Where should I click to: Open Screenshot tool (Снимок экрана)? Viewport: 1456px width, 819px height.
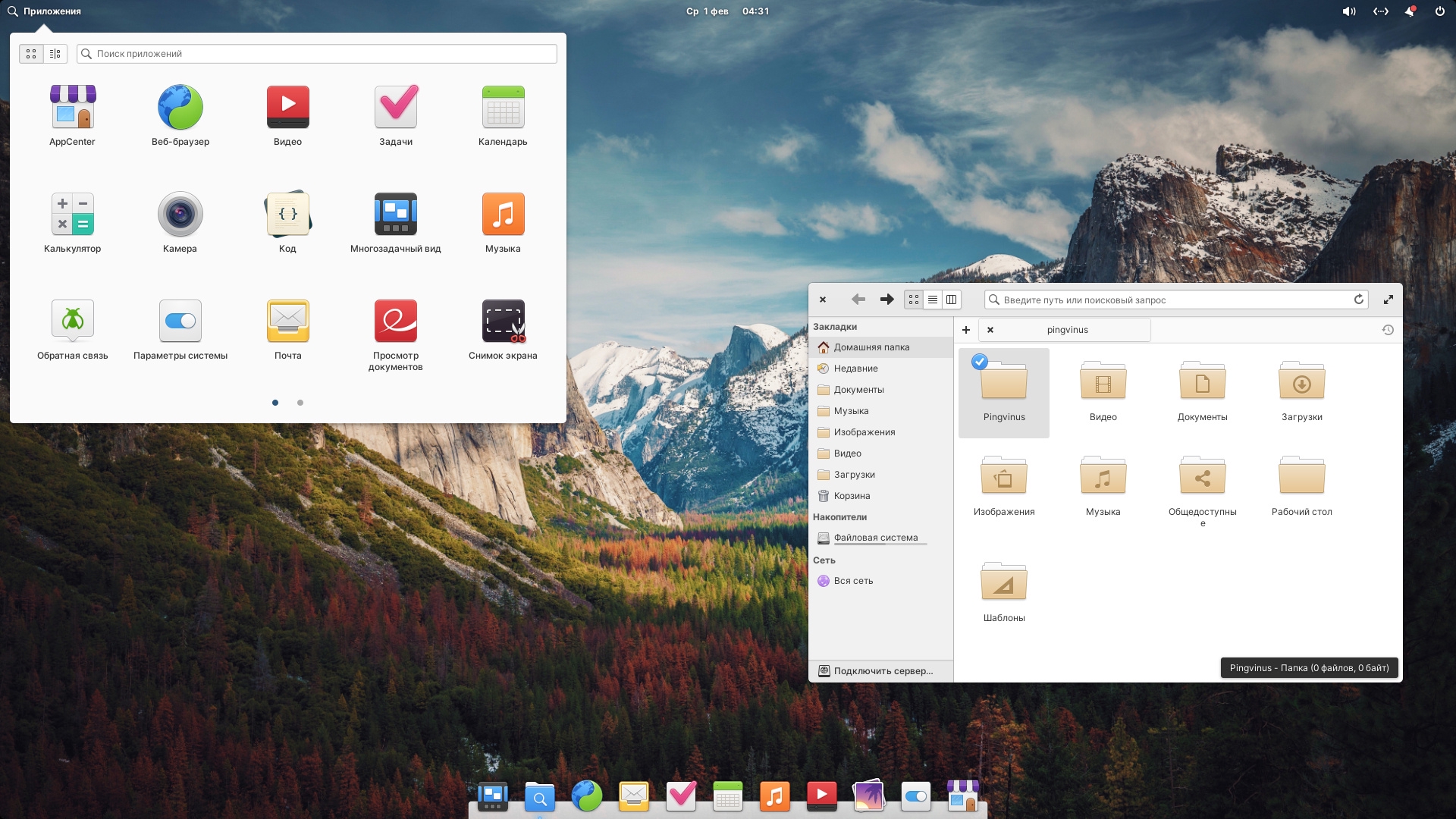tap(503, 322)
